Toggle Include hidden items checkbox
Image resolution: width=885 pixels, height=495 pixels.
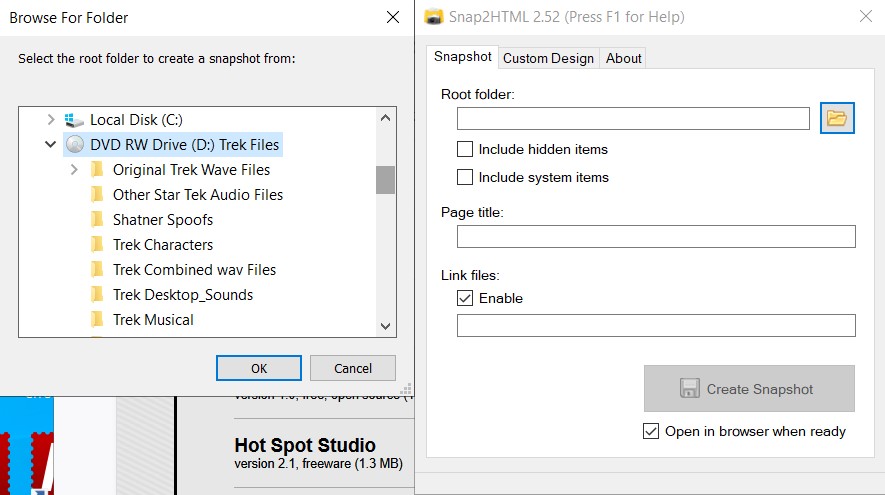click(465, 149)
